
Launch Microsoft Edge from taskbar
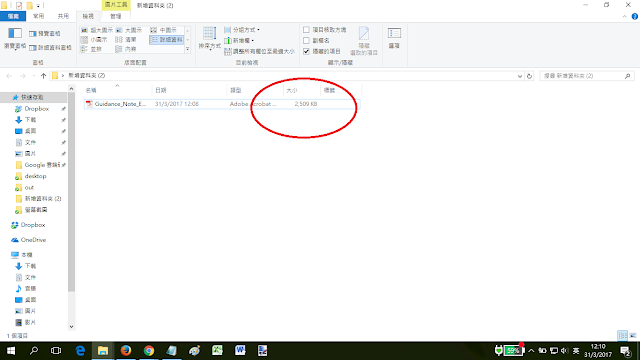80,351
